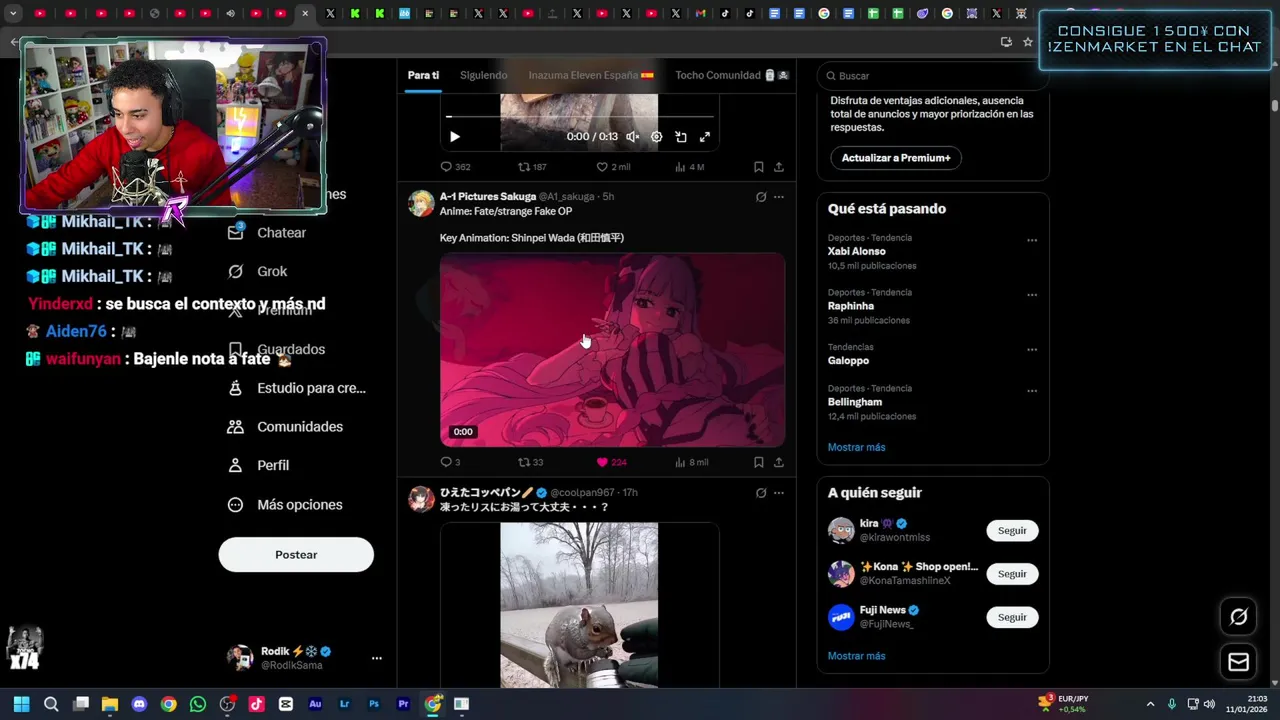Image resolution: width=1280 pixels, height=720 pixels.
Task: Show more accounts under A quién seguir
Action: 856,656
